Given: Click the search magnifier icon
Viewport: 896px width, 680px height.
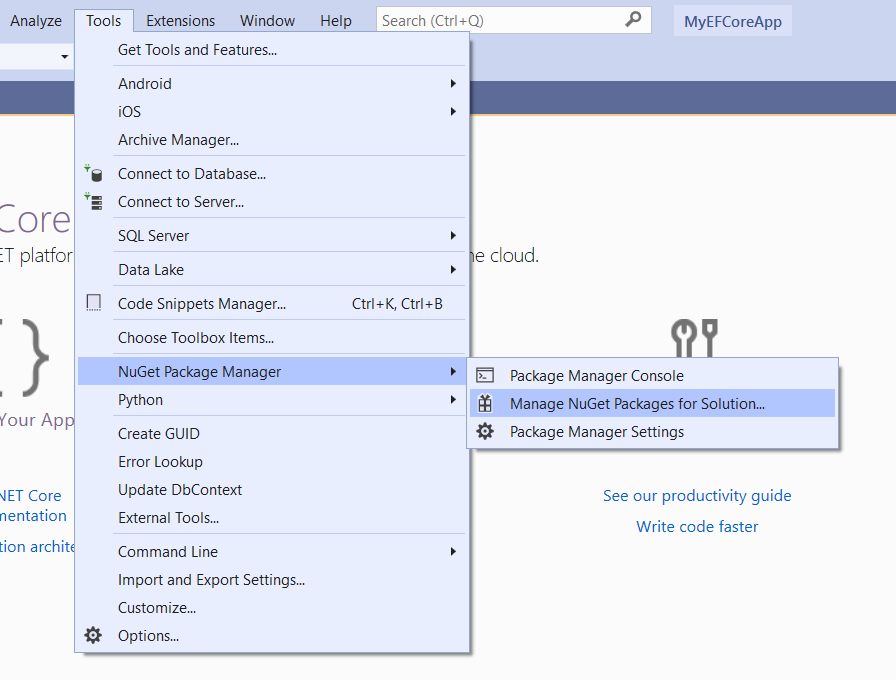Looking at the screenshot, I should coord(633,20).
